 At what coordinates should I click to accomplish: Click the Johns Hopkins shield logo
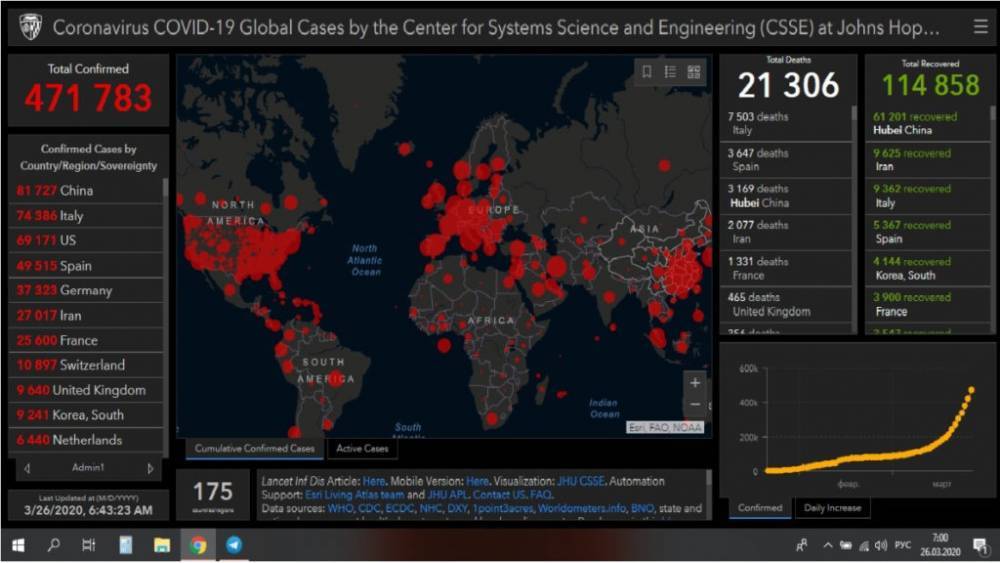30,27
